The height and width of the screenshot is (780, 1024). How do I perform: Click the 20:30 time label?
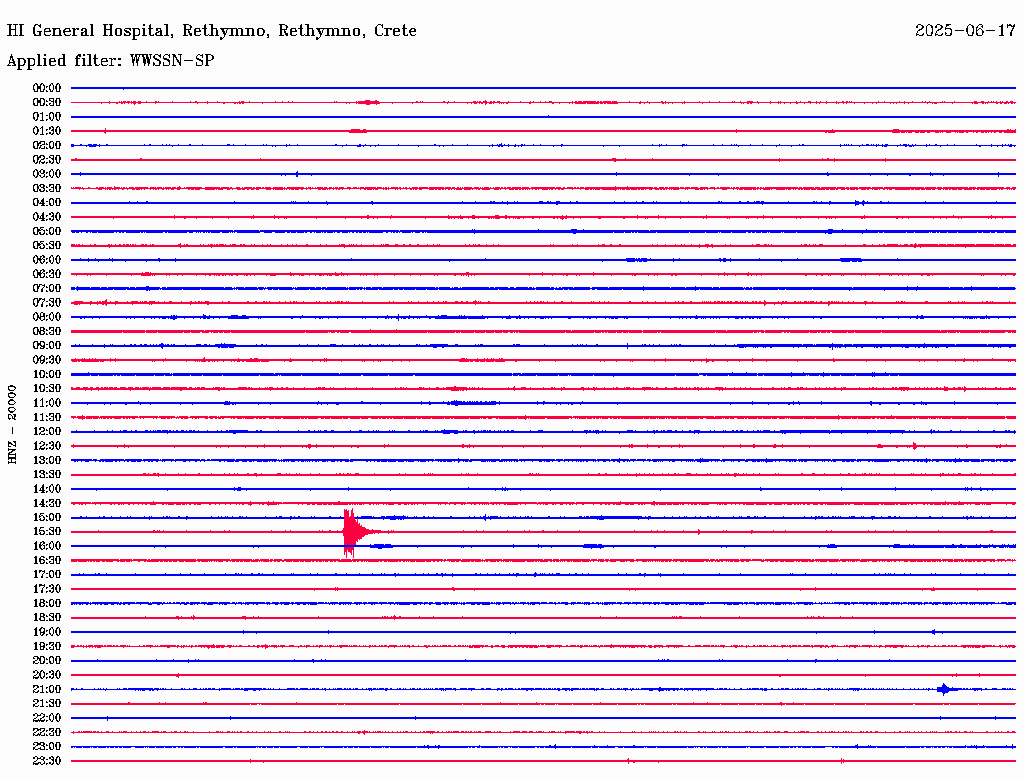tap(46, 675)
